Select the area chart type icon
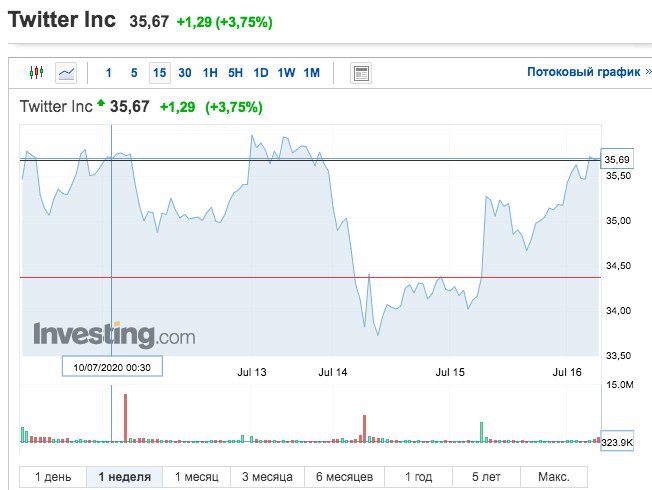This screenshot has height=490, width=652. point(66,72)
